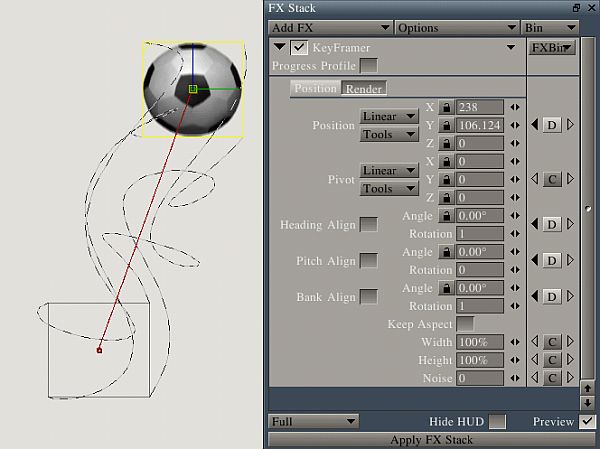Open the Add FX dropdown
This screenshot has width=600, height=449.
pos(330,28)
